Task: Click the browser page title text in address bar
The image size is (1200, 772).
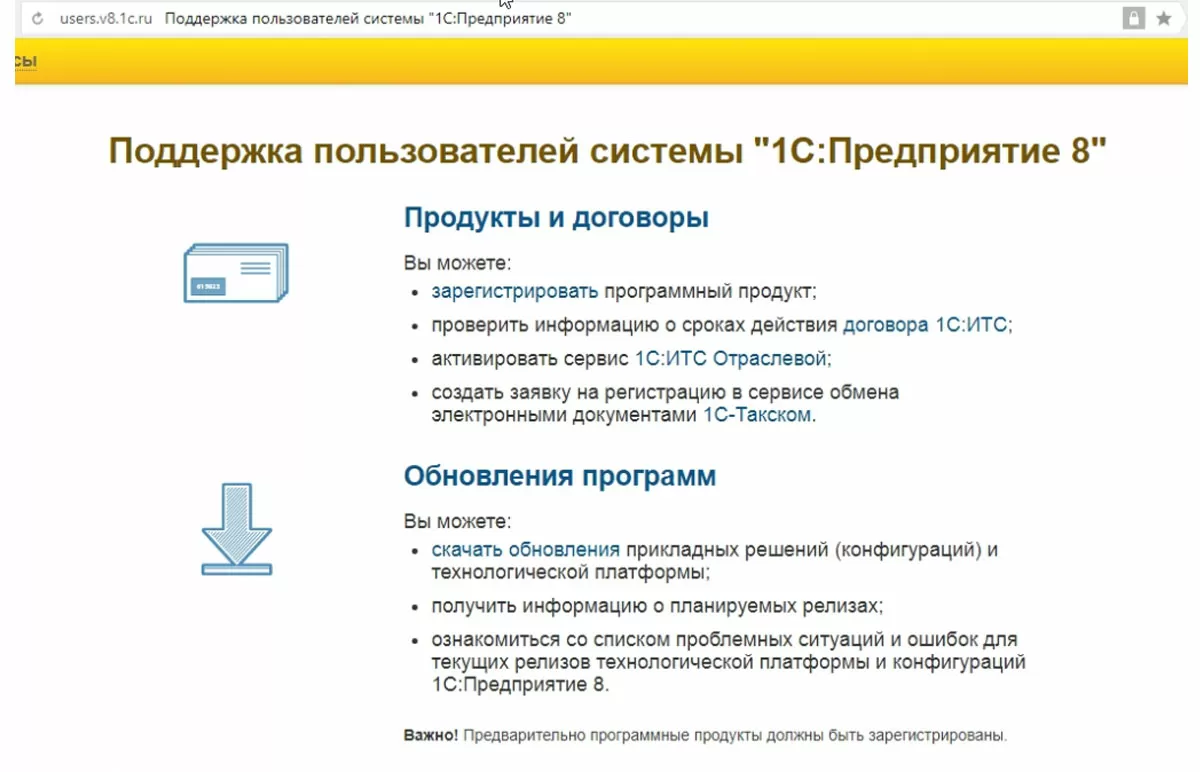Action: click(368, 19)
